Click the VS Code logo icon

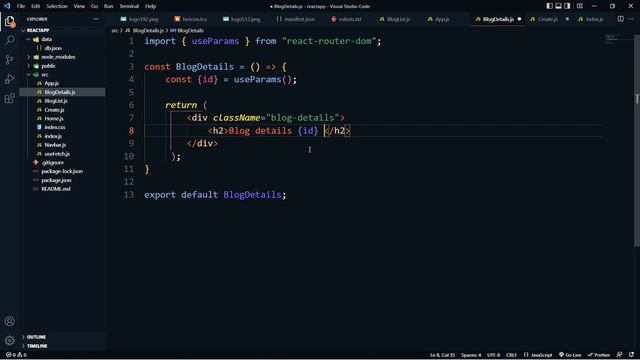point(7,6)
